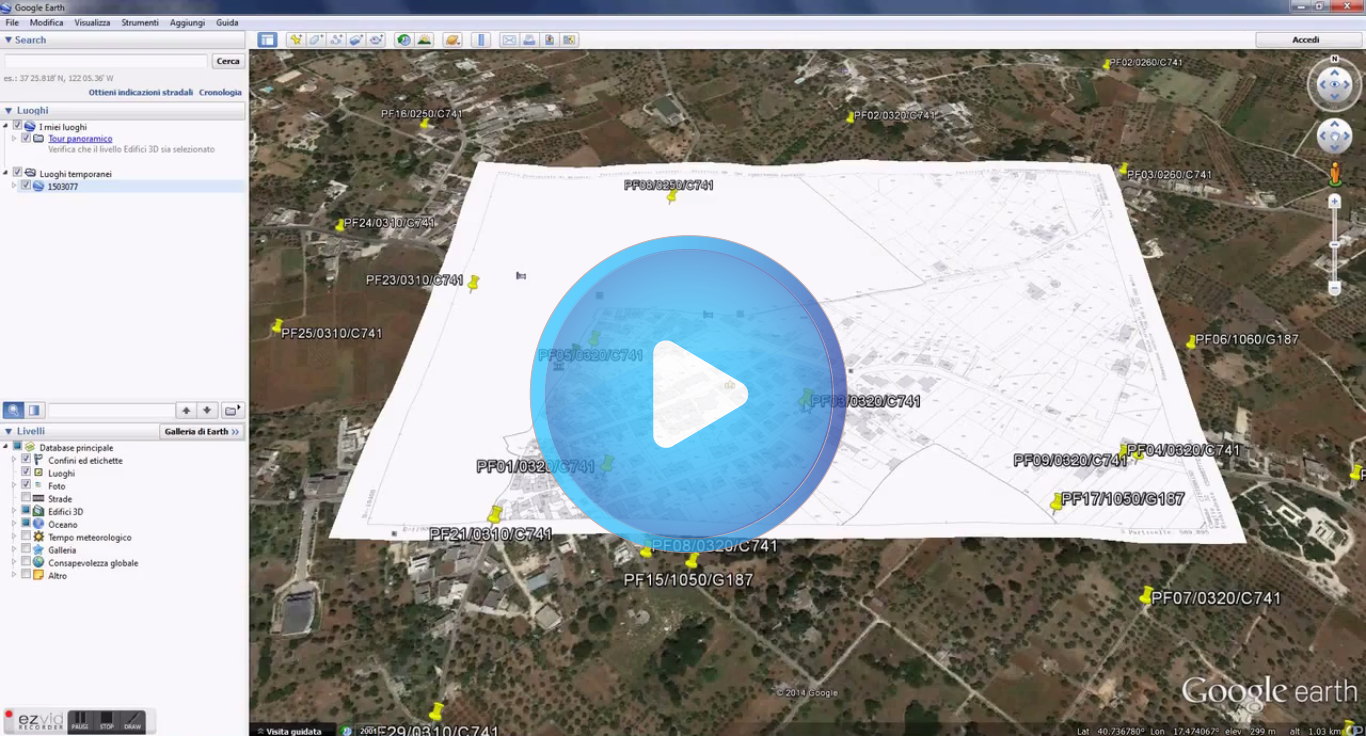Open the Cronologia link
Viewport: 1366px width, 736px height.
(x=220, y=92)
